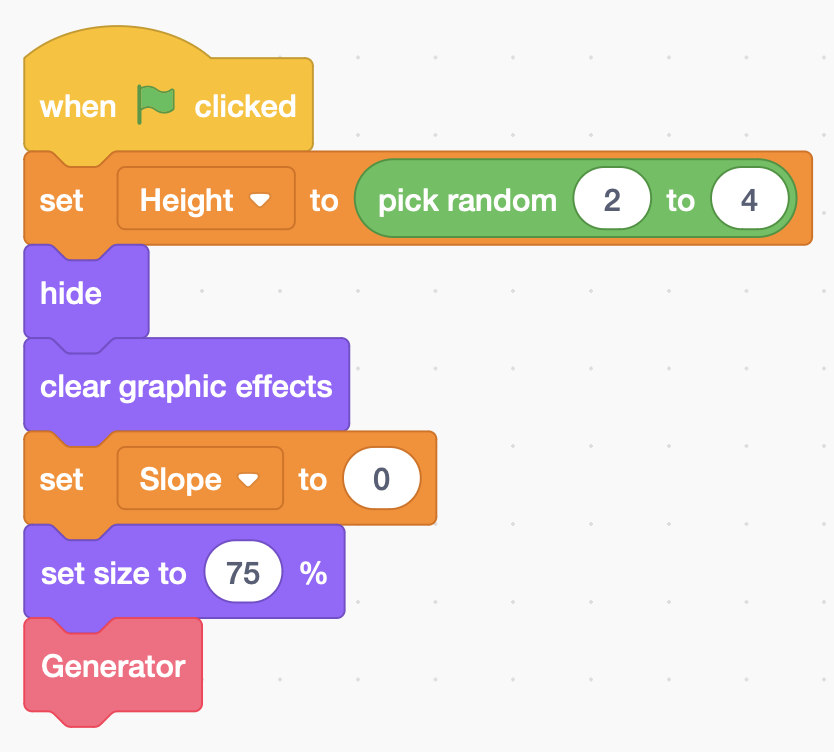
Task: Click the Slope value field showing 0
Action: (x=381, y=480)
